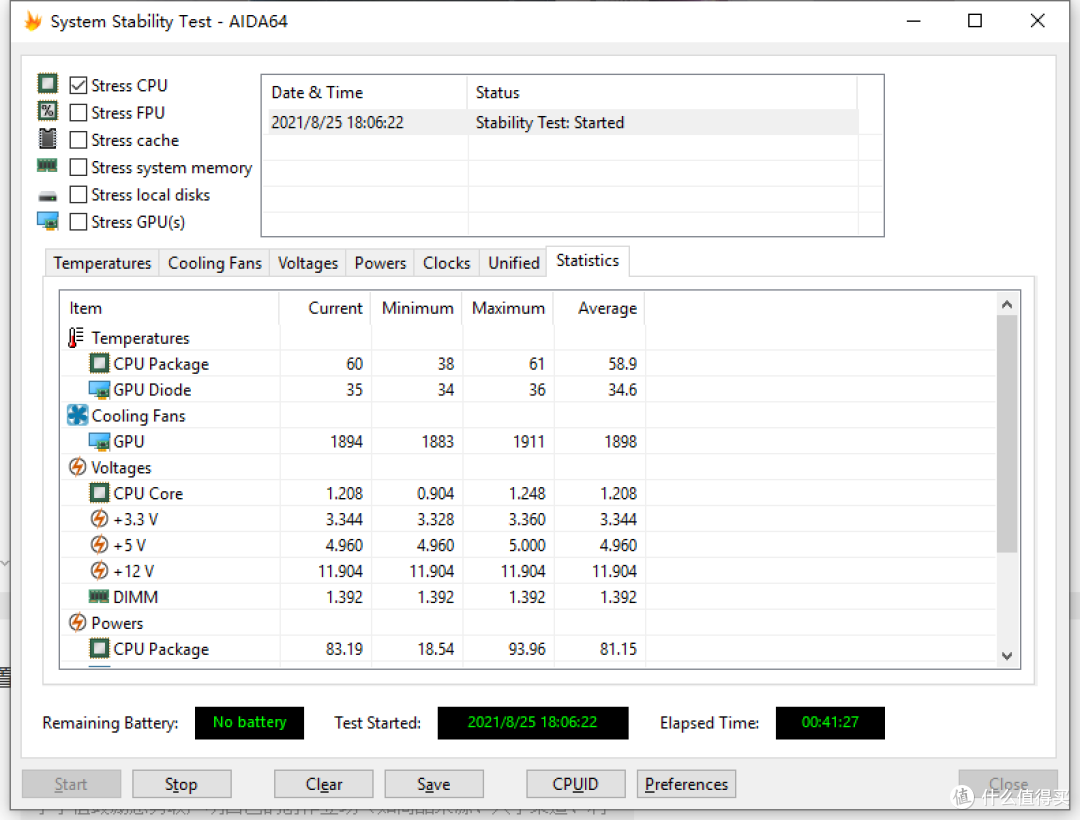This screenshot has height=820, width=1080.
Task: Select the Clocks tab
Action: 446,263
